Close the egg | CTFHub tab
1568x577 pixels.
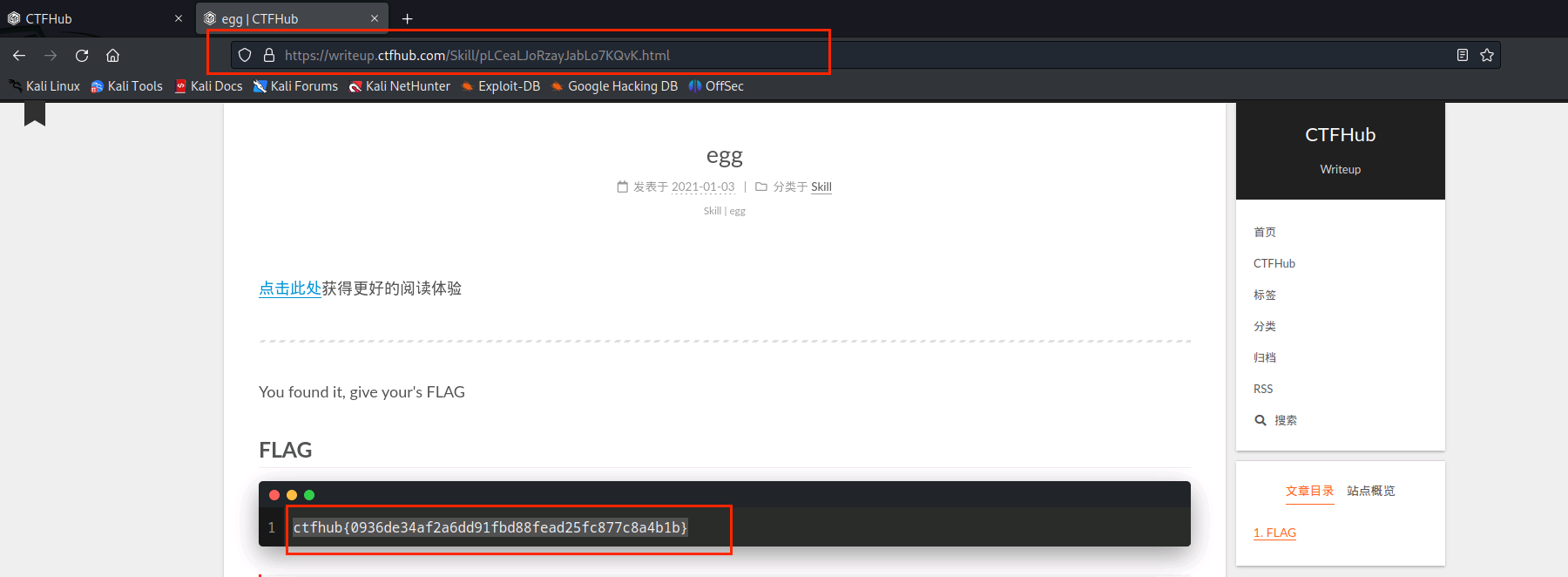tap(375, 18)
